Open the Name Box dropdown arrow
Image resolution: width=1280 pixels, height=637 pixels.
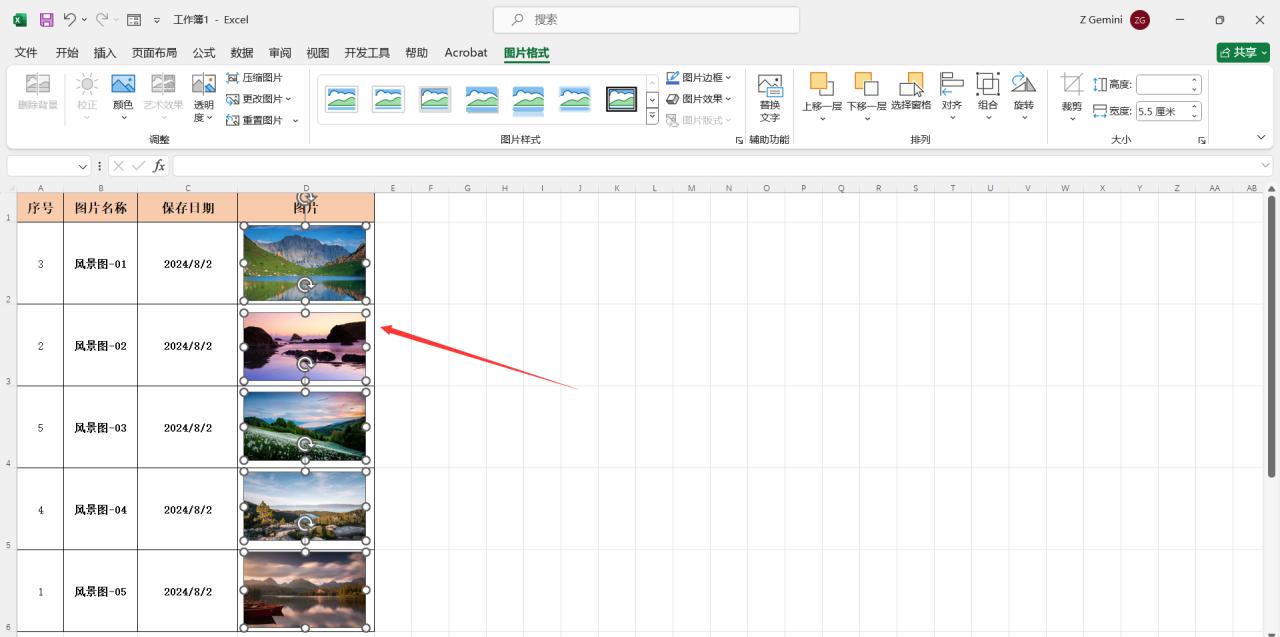tap(83, 166)
